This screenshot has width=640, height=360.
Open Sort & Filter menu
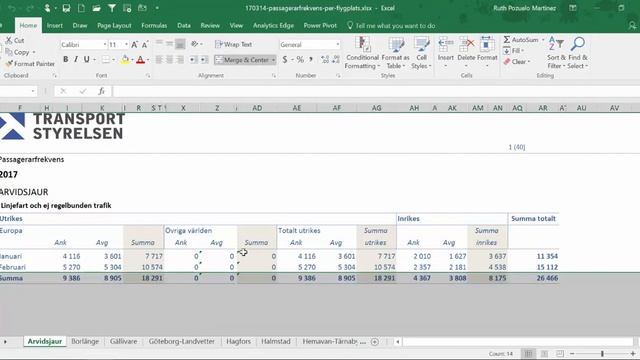pyautogui.click(x=556, y=53)
